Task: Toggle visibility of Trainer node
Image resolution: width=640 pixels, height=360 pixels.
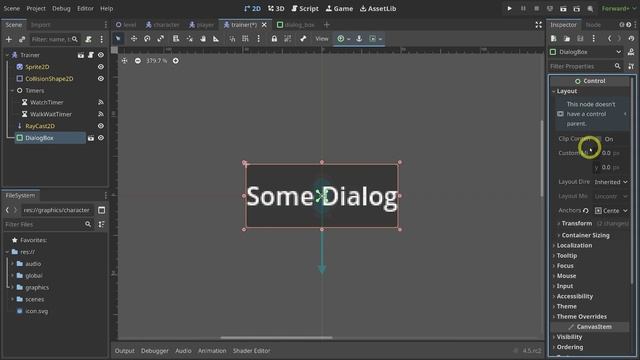Action: [101, 55]
